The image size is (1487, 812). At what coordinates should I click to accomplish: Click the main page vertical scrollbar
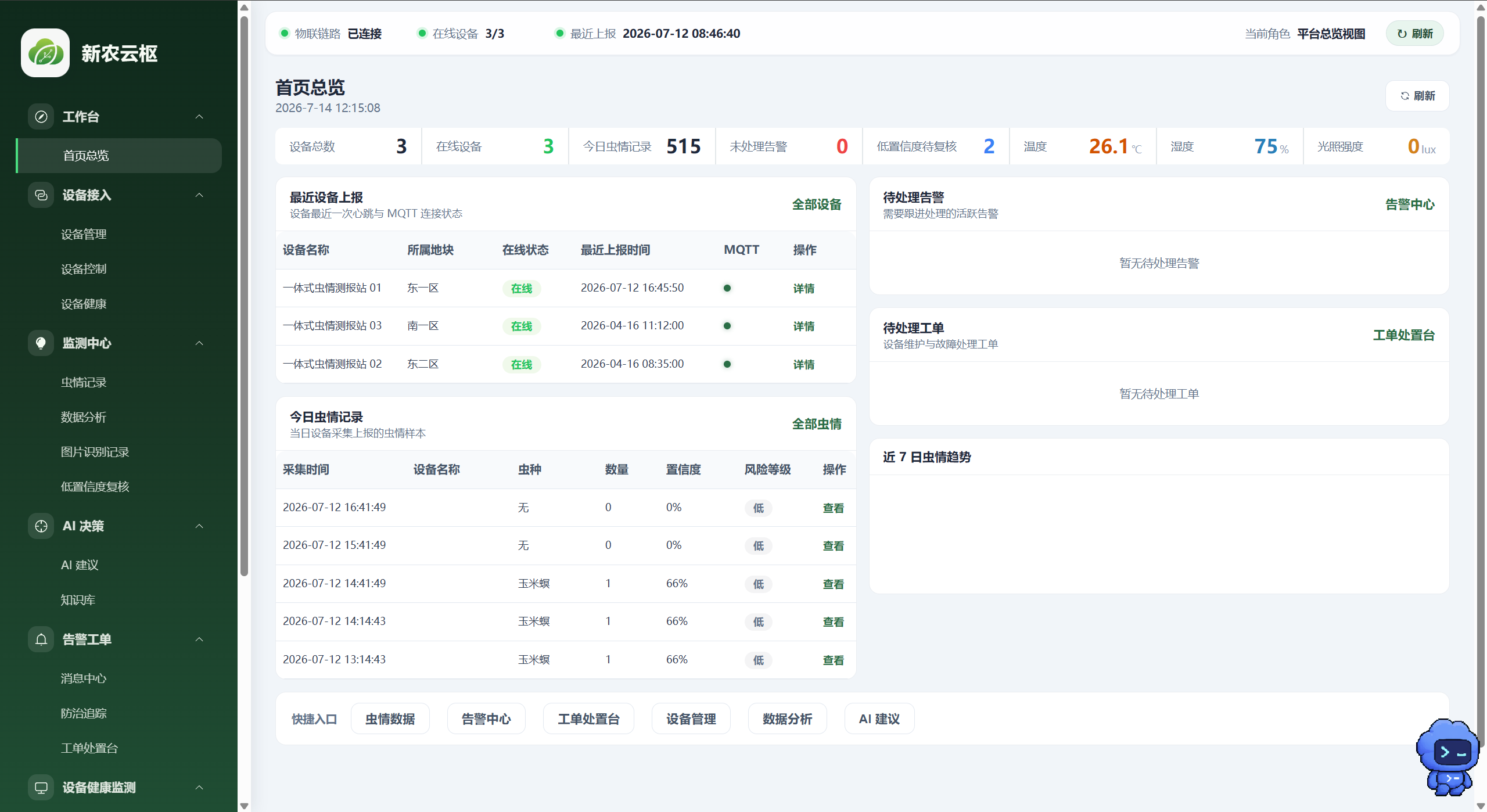[1481, 380]
